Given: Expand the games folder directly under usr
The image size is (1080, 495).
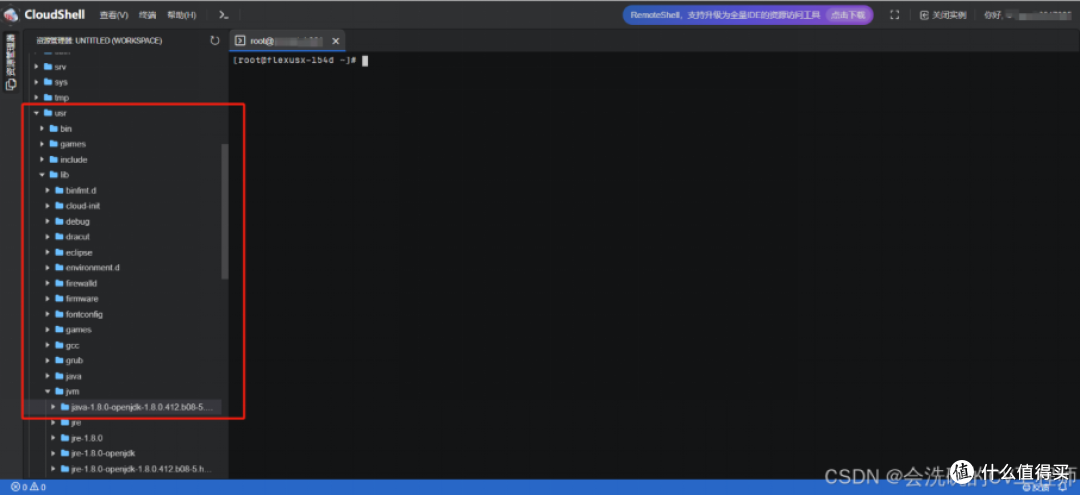Looking at the screenshot, I should (42, 144).
